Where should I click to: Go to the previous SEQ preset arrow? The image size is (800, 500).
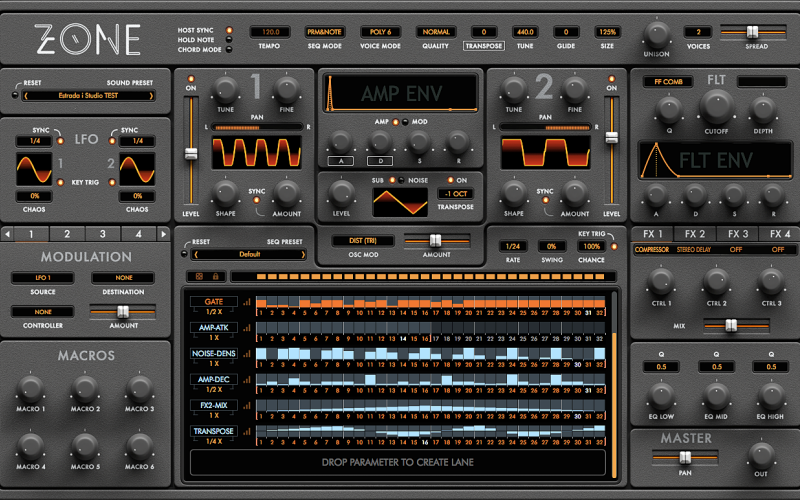(195, 254)
